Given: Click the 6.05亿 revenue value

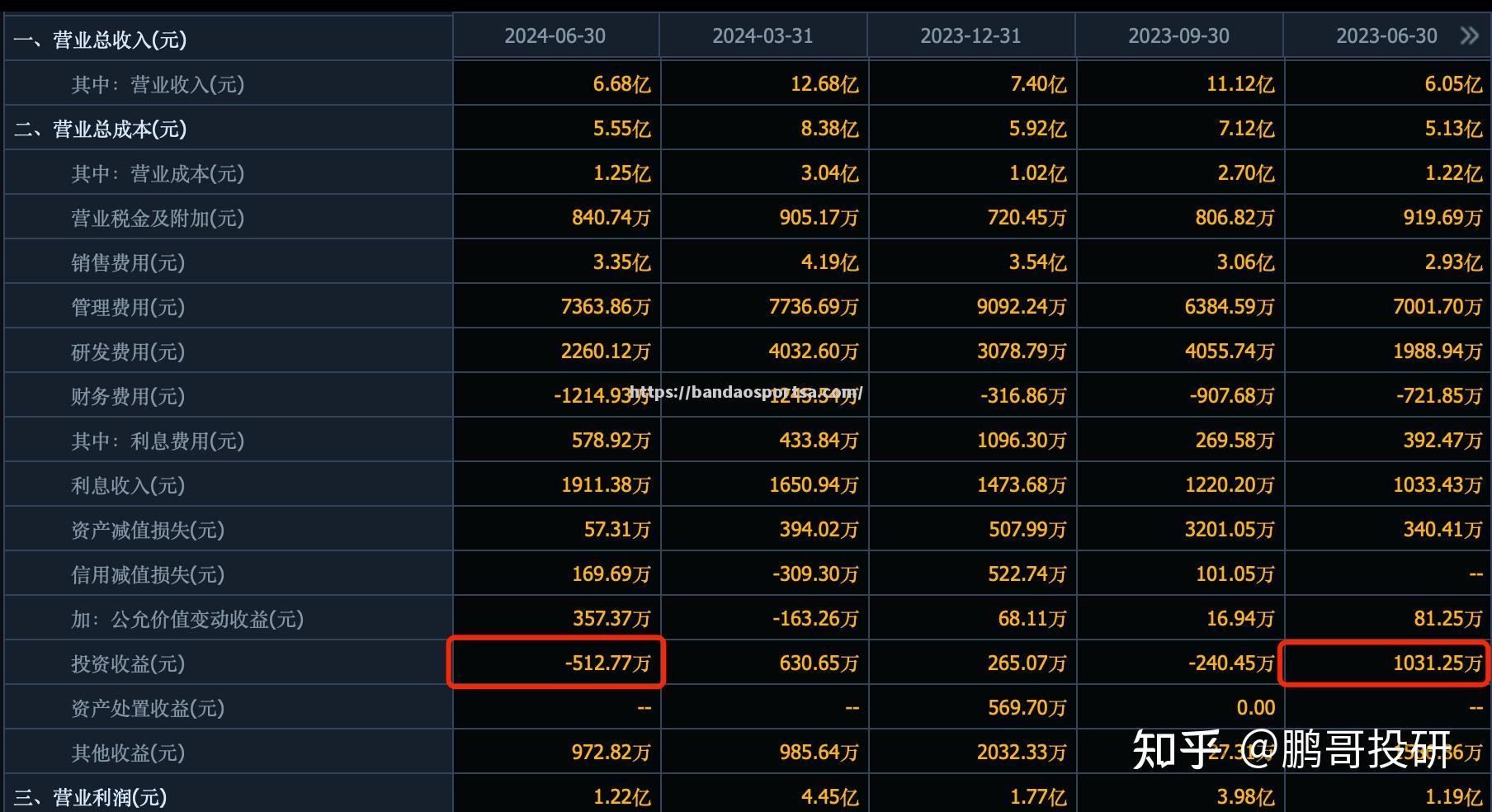Looking at the screenshot, I should tap(1453, 84).
